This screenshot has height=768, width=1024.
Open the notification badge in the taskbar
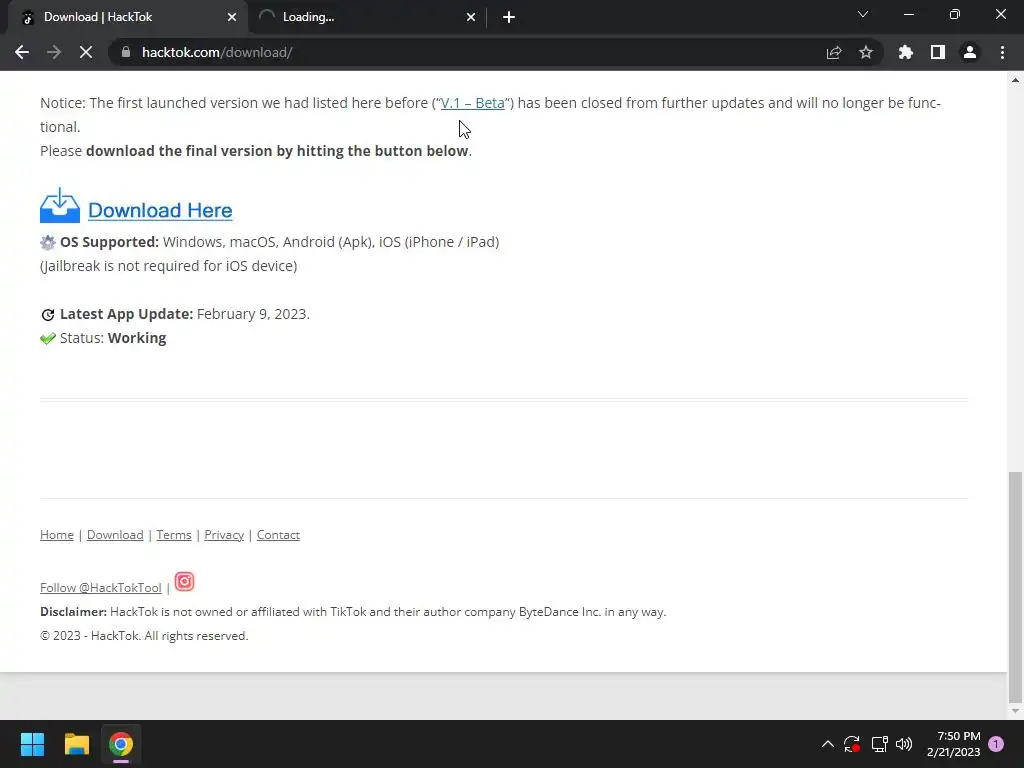(996, 744)
